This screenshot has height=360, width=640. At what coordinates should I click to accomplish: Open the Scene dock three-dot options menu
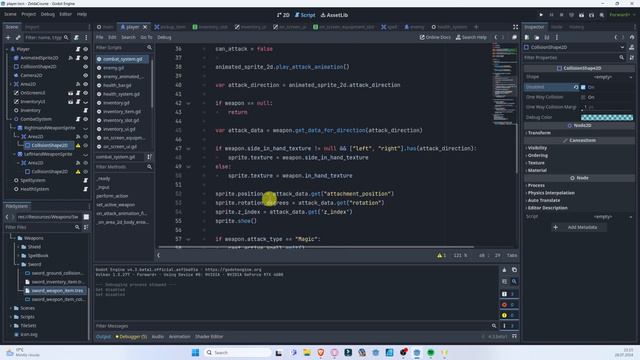pyautogui.click(x=86, y=38)
